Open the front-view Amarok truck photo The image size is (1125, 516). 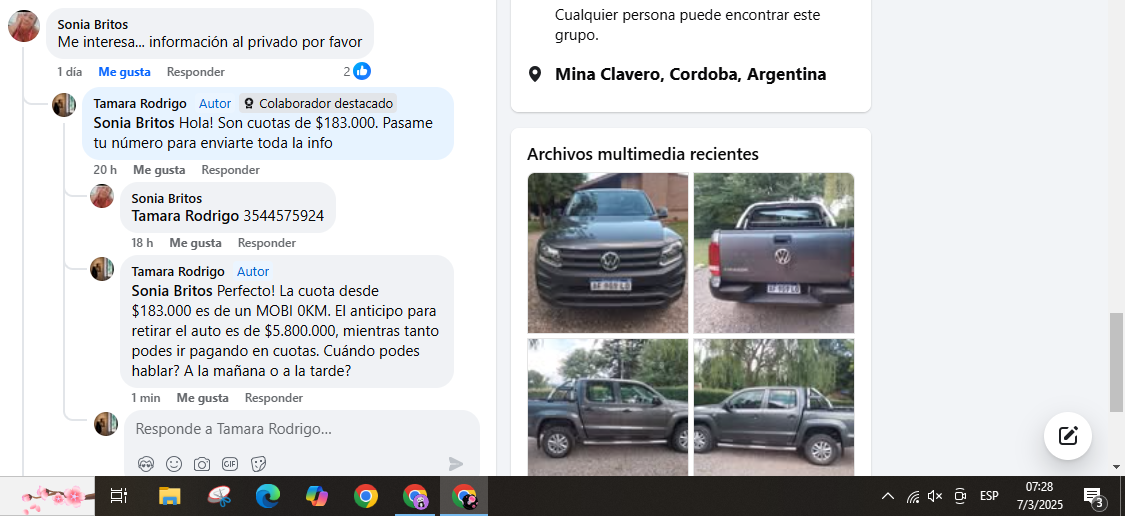point(608,253)
